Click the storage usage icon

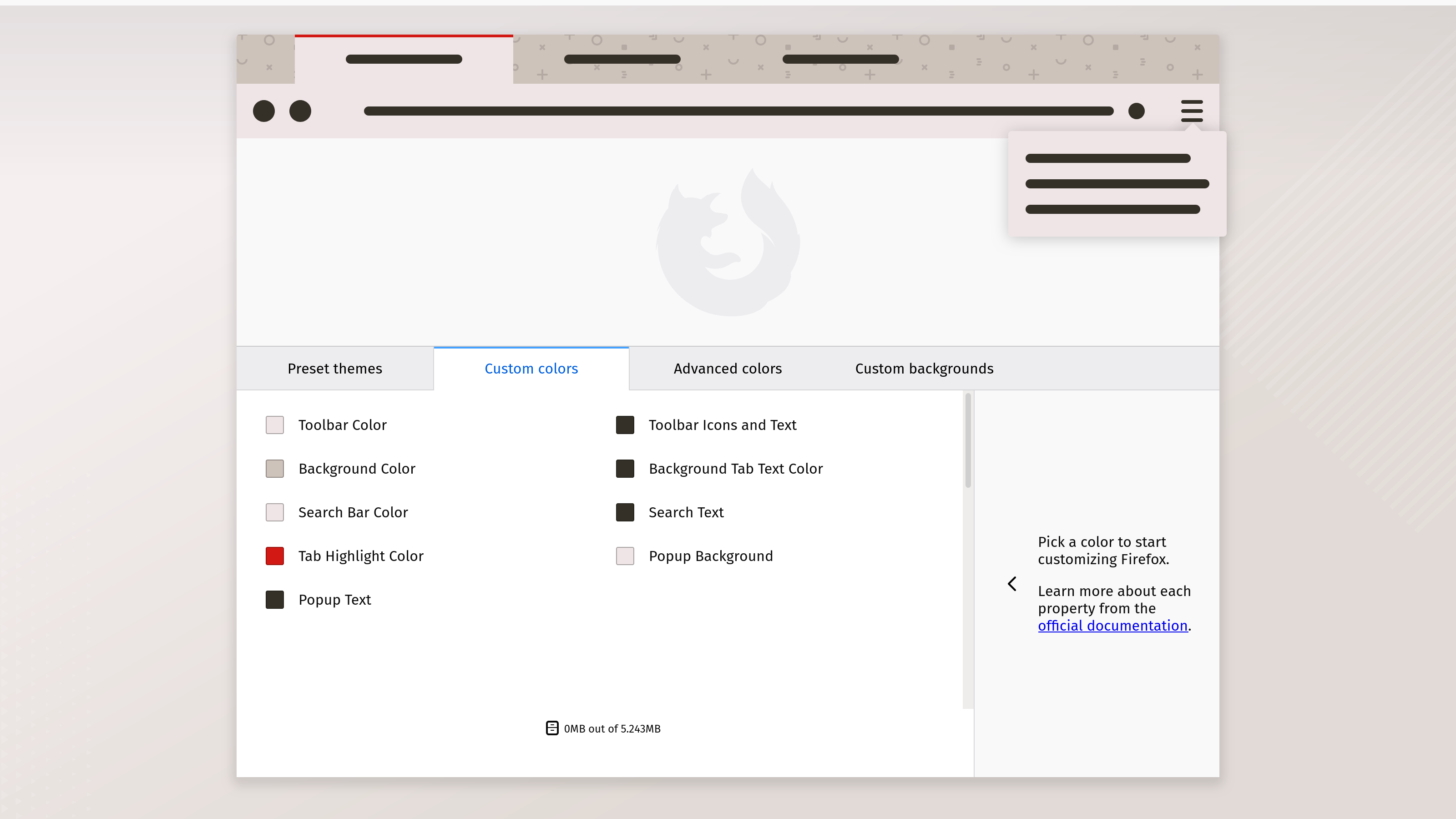551,728
